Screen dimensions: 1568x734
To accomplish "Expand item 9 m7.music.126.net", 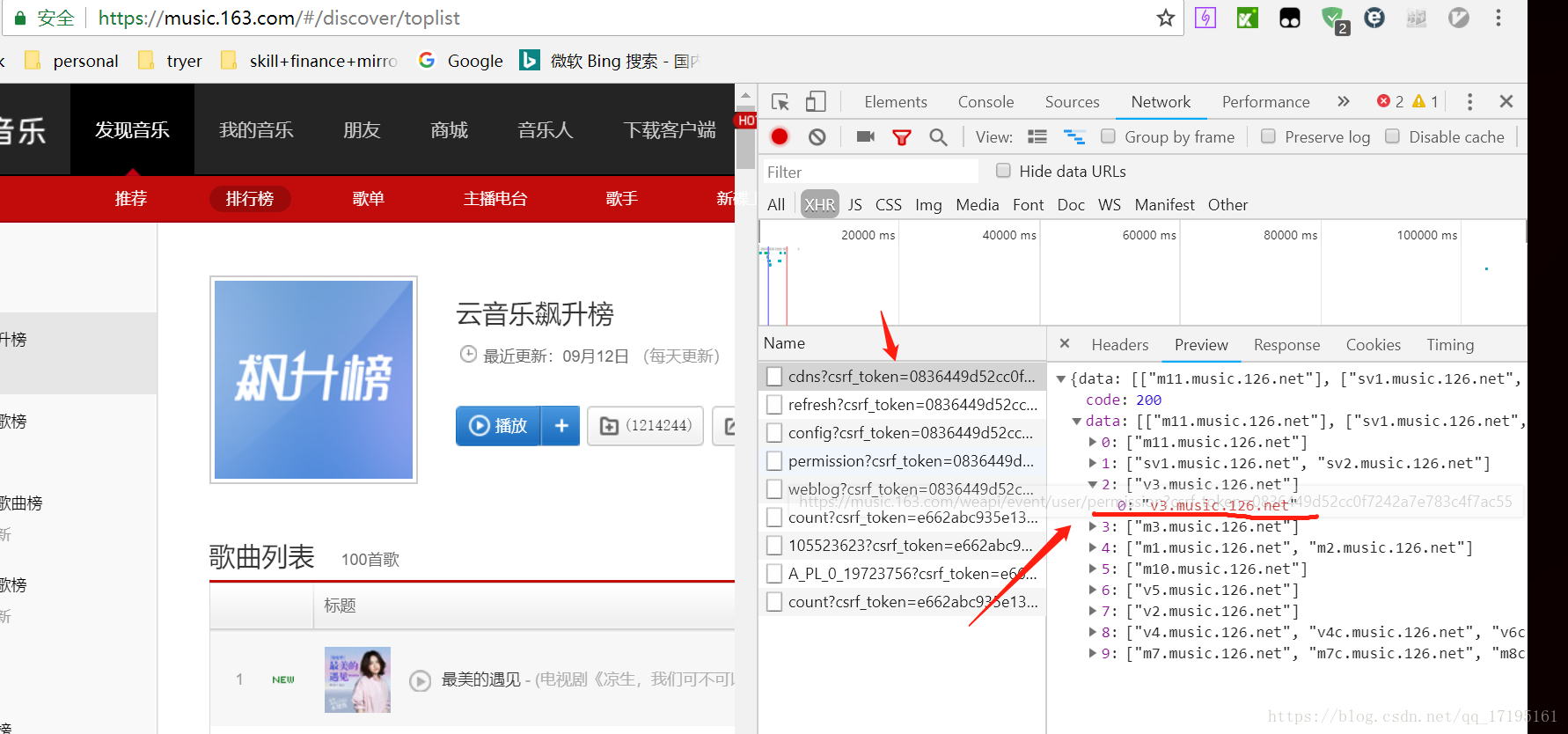I will [1093, 654].
